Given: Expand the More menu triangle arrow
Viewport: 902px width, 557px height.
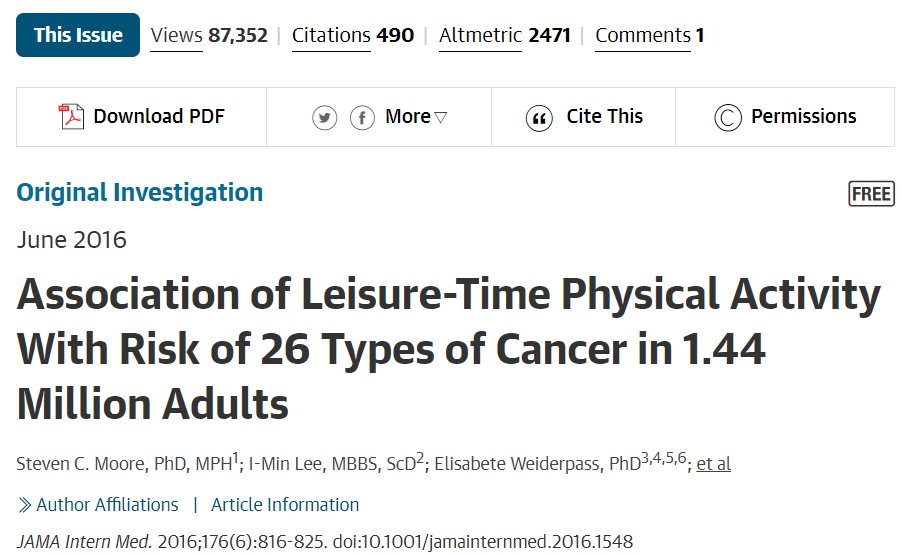Looking at the screenshot, I should (441, 117).
